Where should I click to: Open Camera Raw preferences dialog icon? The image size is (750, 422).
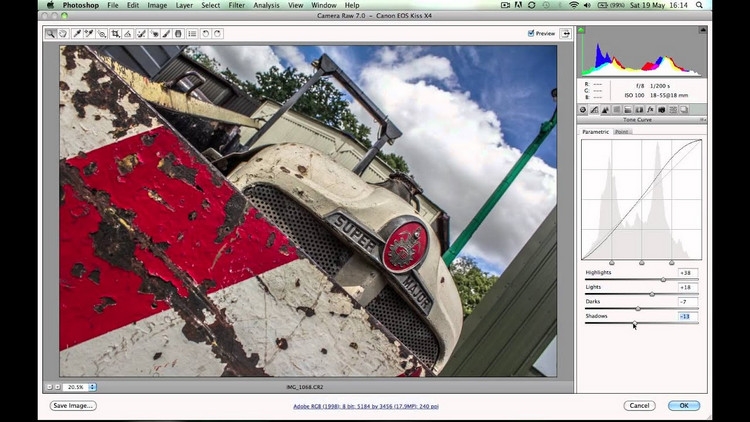tap(192, 33)
